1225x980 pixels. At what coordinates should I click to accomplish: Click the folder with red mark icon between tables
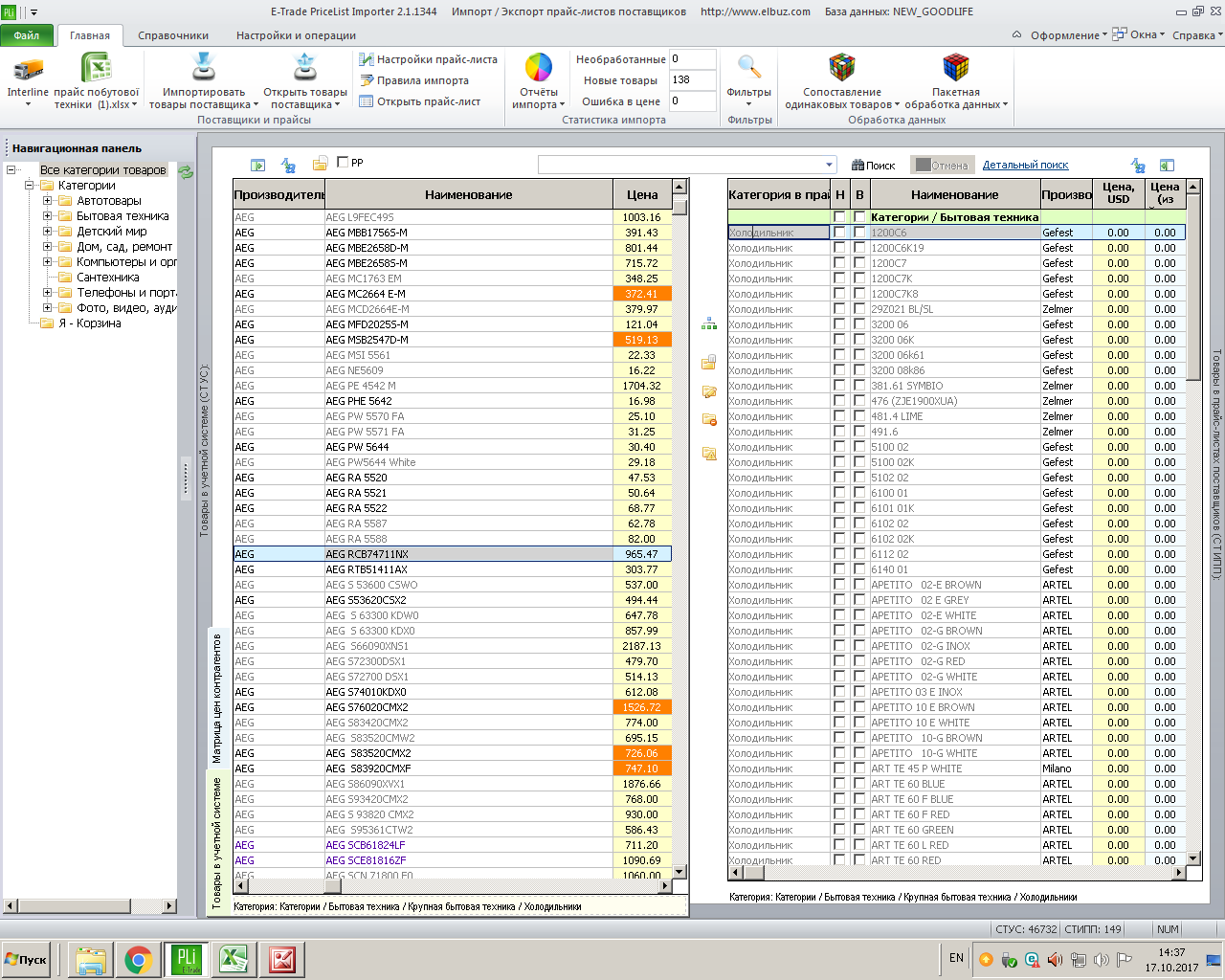coord(709,420)
